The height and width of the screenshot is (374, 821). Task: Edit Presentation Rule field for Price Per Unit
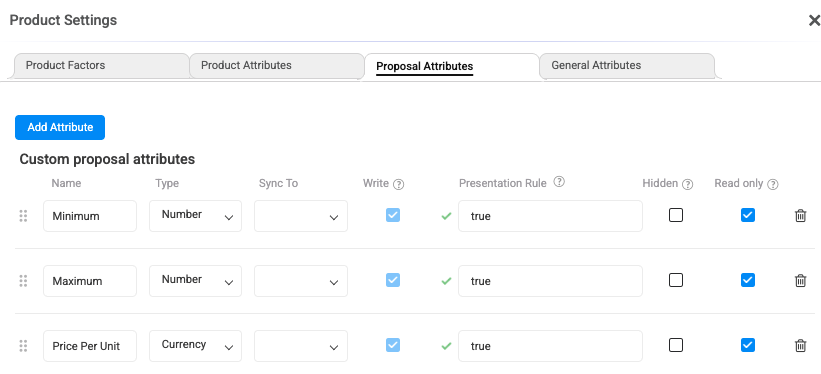(550, 346)
